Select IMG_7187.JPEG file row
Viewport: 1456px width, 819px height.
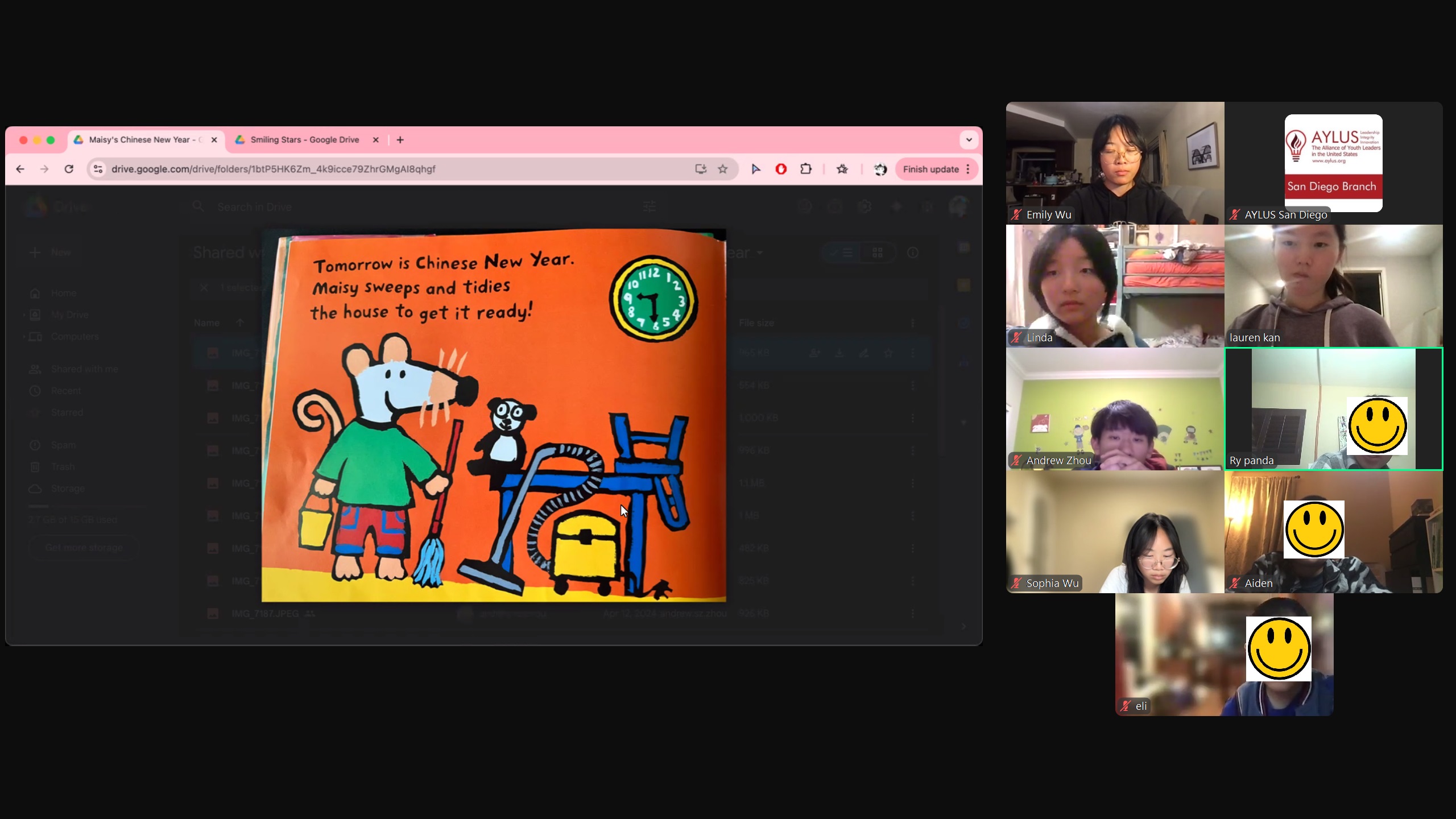click(563, 613)
